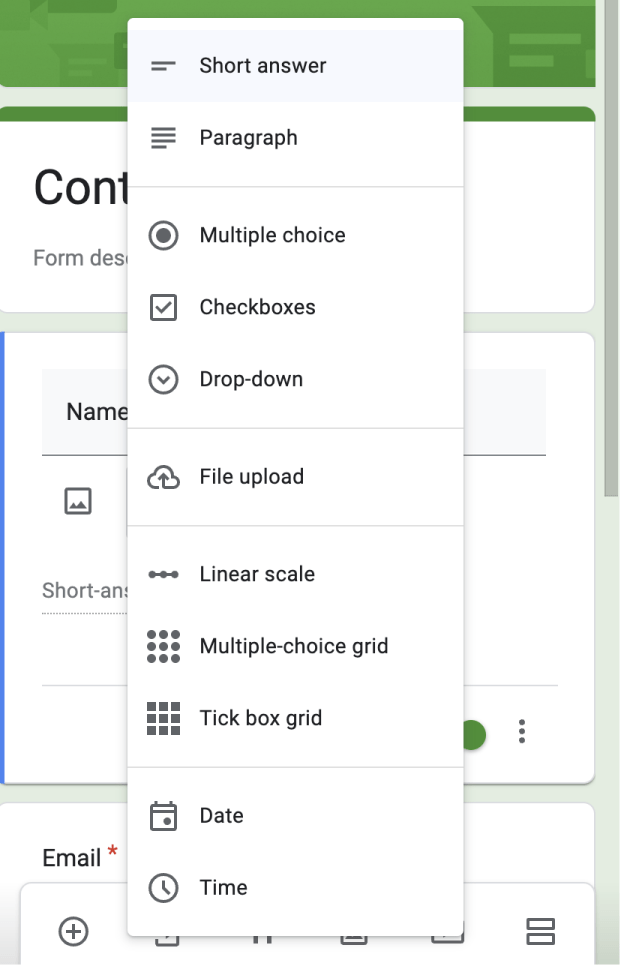Click the Date calendar icon
This screenshot has height=965, width=621.
163,816
